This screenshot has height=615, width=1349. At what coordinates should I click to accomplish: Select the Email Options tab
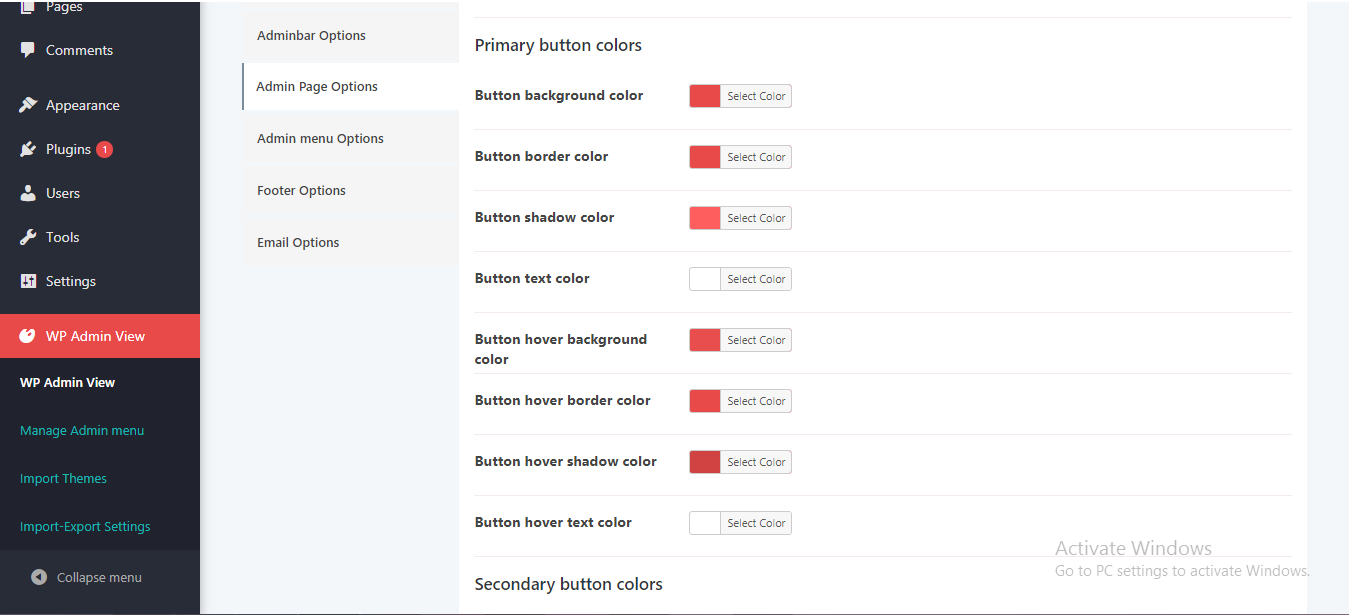click(x=298, y=243)
